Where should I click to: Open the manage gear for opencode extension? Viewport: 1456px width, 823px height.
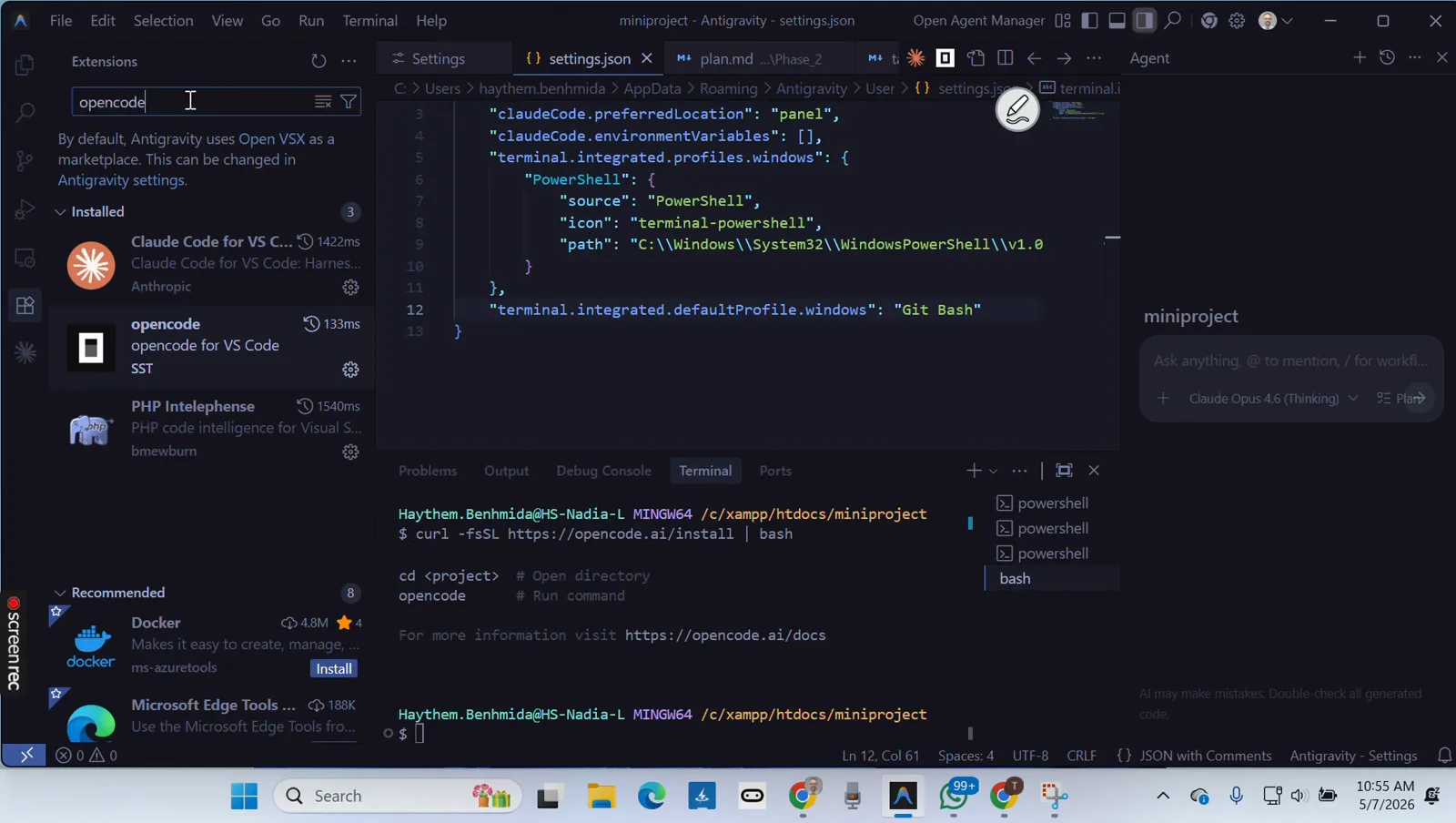[350, 370]
